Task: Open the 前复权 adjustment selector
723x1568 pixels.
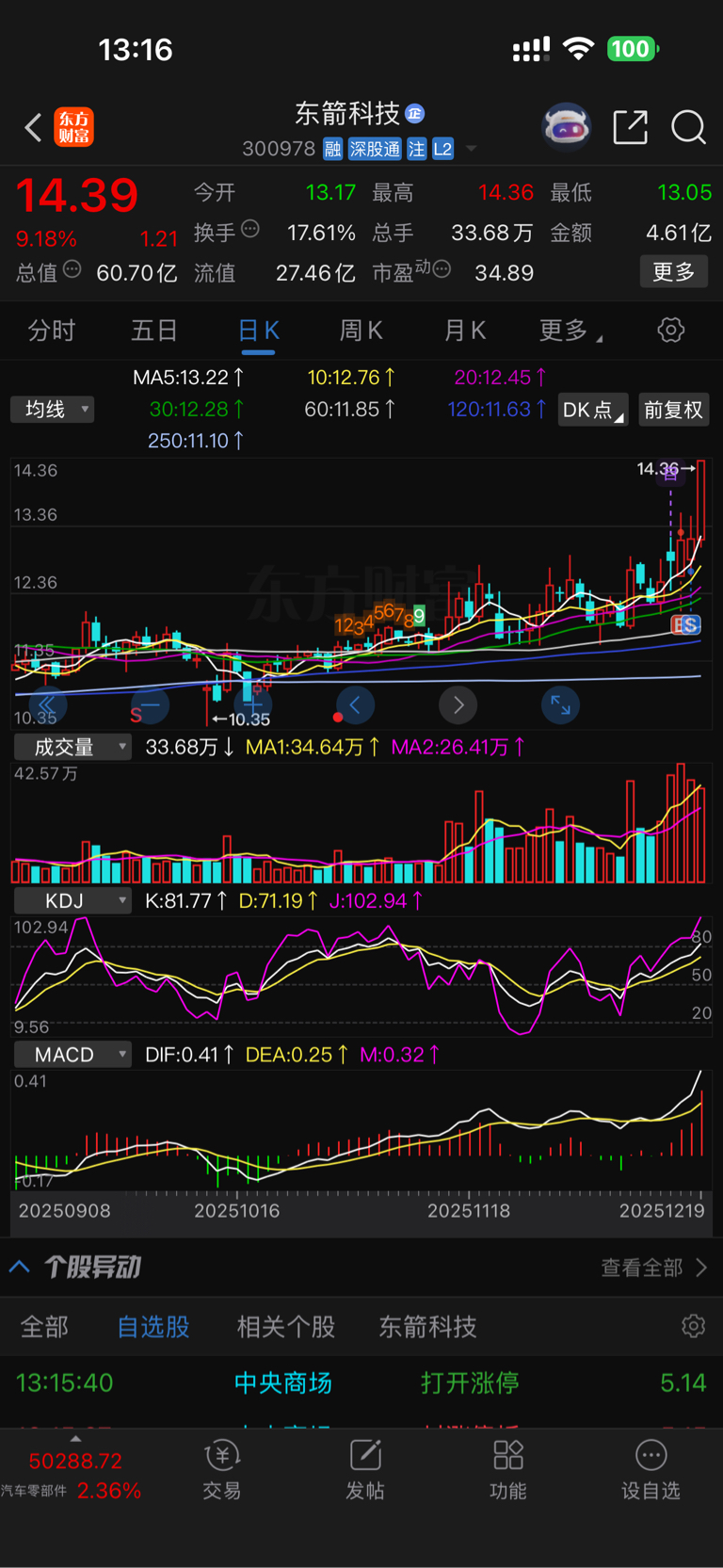Action: pos(673,410)
